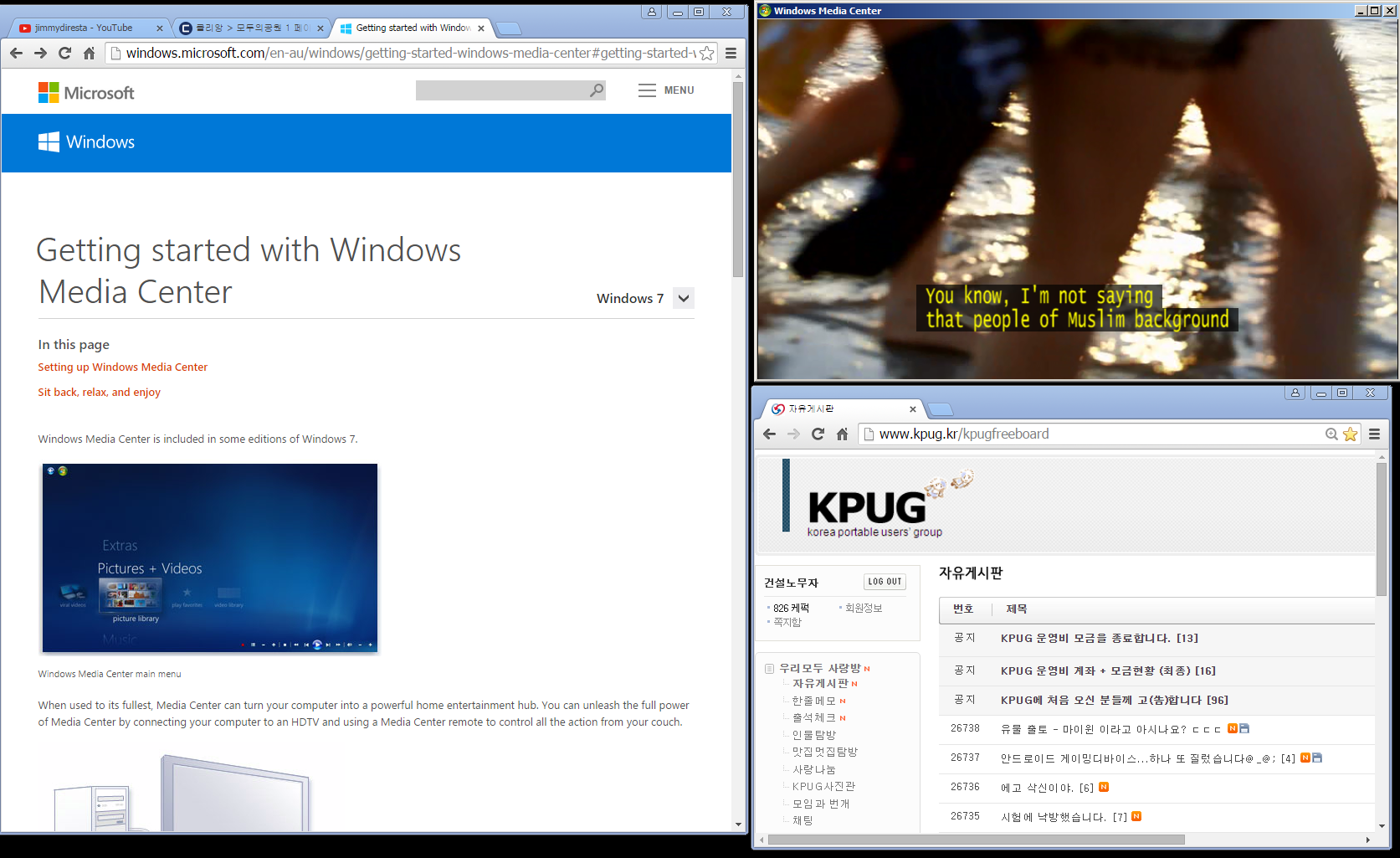The width and height of the screenshot is (1400, 858).
Task: Open new tab in left Chrome window
Action: tap(509, 28)
